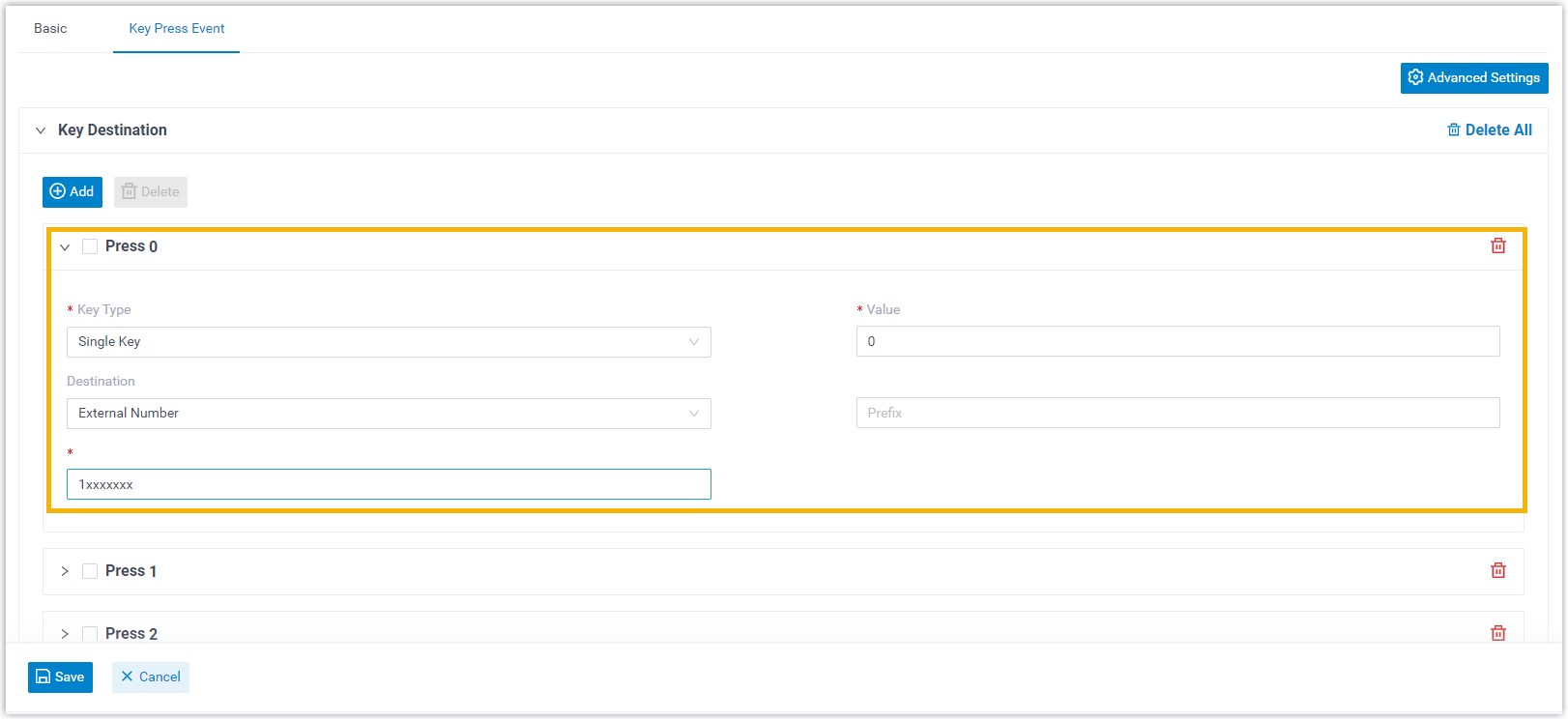Click the Value input field

point(1177,341)
